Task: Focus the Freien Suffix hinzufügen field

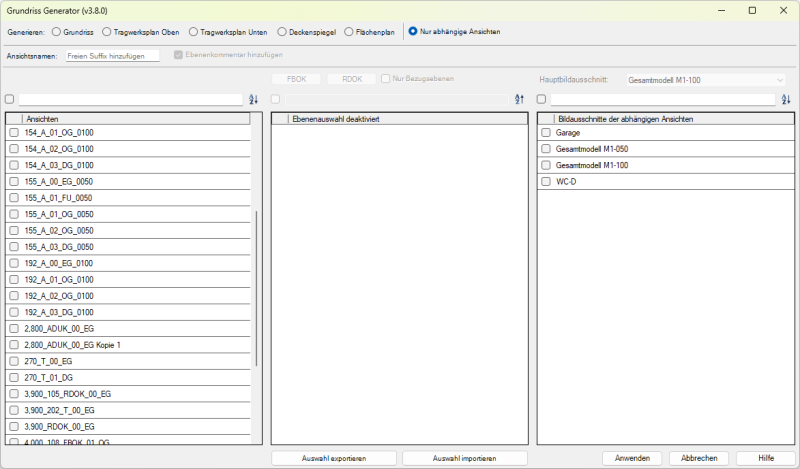Action: (x=113, y=56)
